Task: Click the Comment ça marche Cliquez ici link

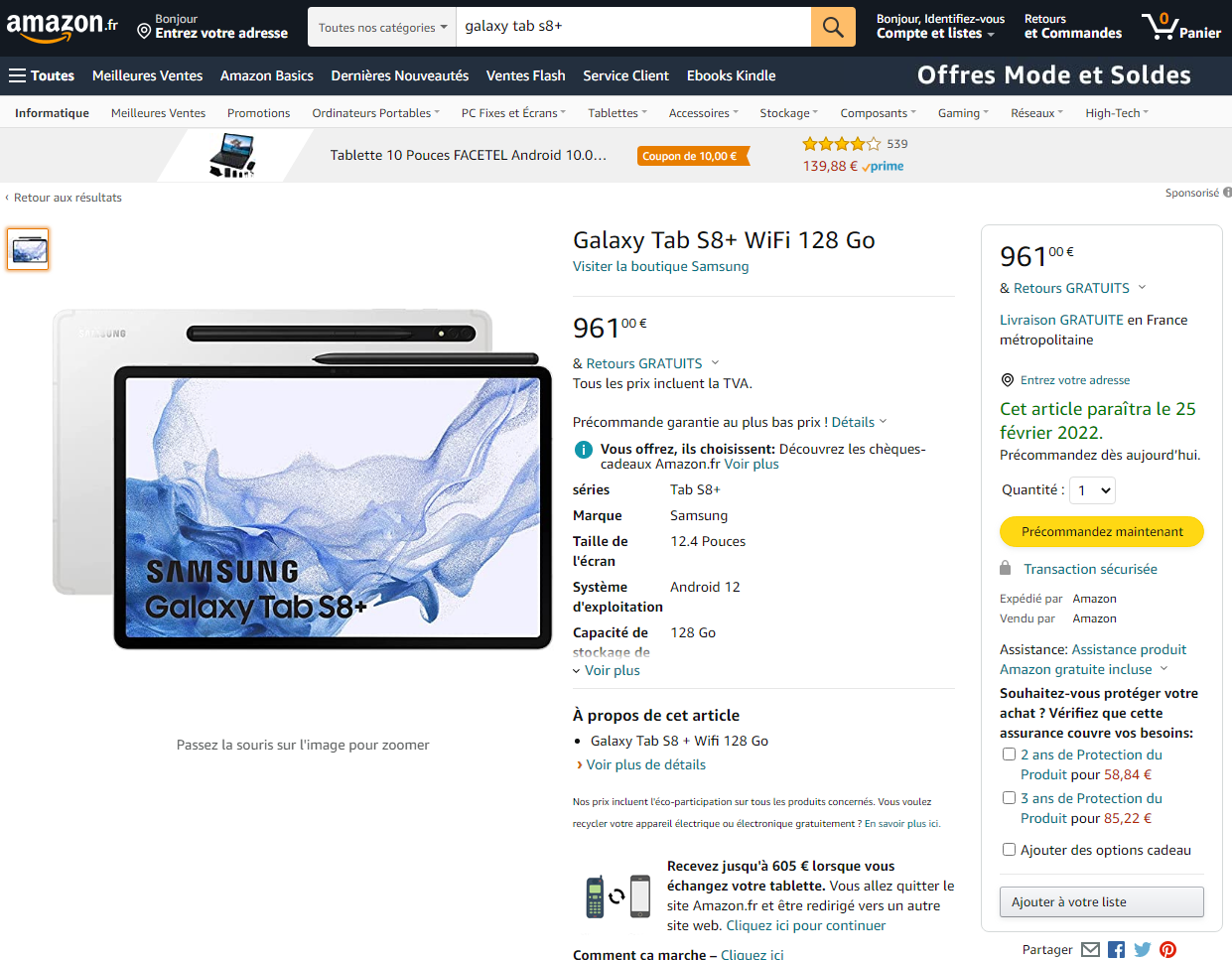Action: pyautogui.click(x=753, y=955)
